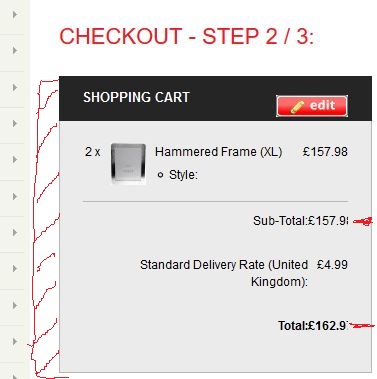Click the ninth sidebar arrow from top
The width and height of the screenshot is (377, 379).
click(15, 305)
